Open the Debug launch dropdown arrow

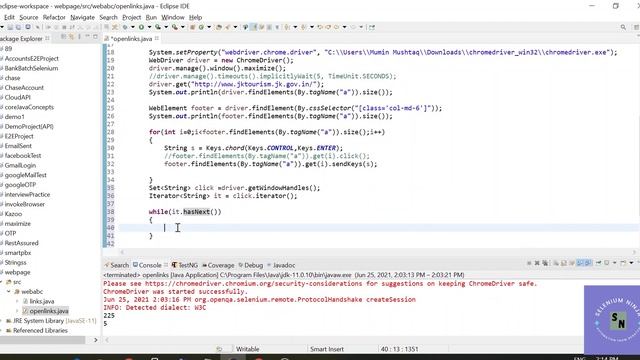133,27
